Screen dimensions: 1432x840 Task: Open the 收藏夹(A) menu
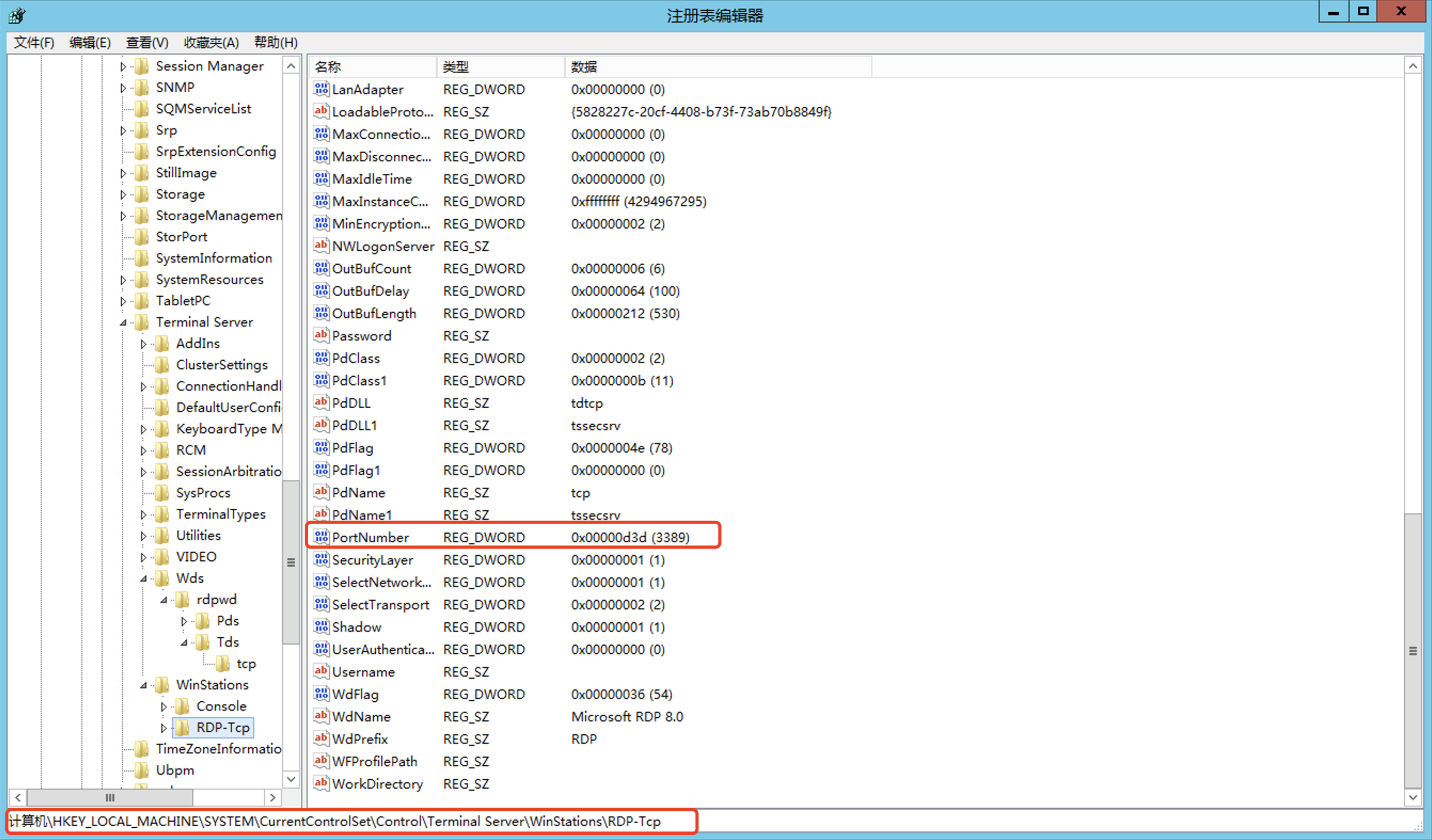point(211,43)
